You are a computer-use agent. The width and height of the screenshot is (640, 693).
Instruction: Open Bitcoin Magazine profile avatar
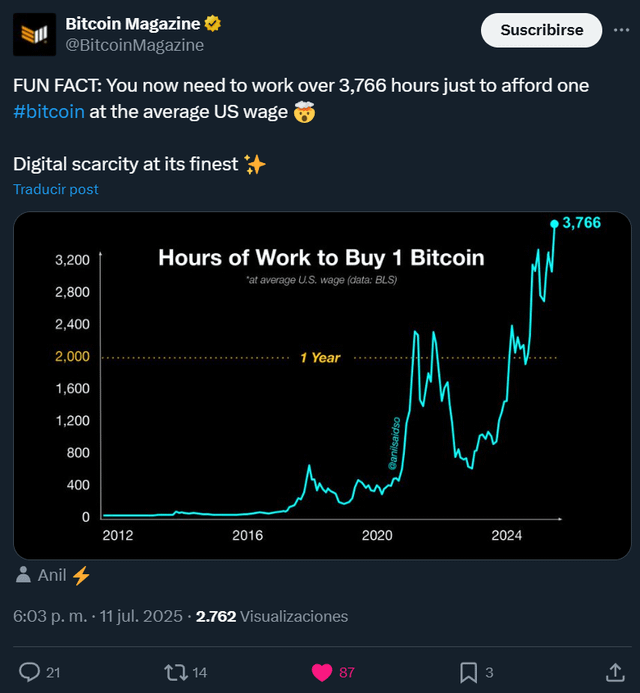point(34,34)
